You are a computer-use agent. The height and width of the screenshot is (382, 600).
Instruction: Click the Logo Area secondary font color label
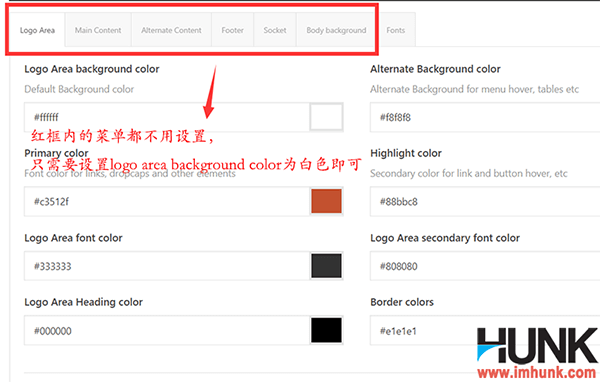[x=445, y=238]
